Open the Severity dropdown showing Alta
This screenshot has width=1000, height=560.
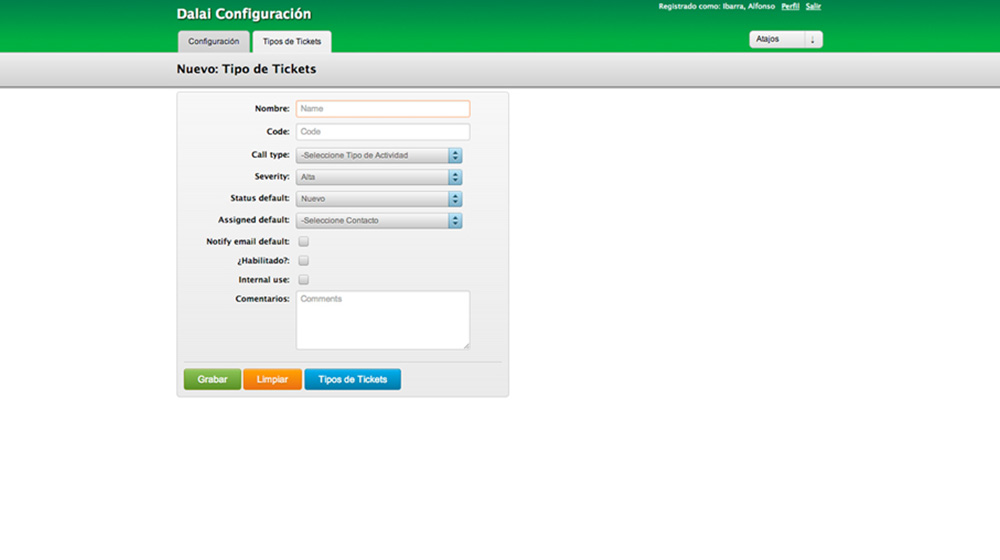tap(378, 177)
